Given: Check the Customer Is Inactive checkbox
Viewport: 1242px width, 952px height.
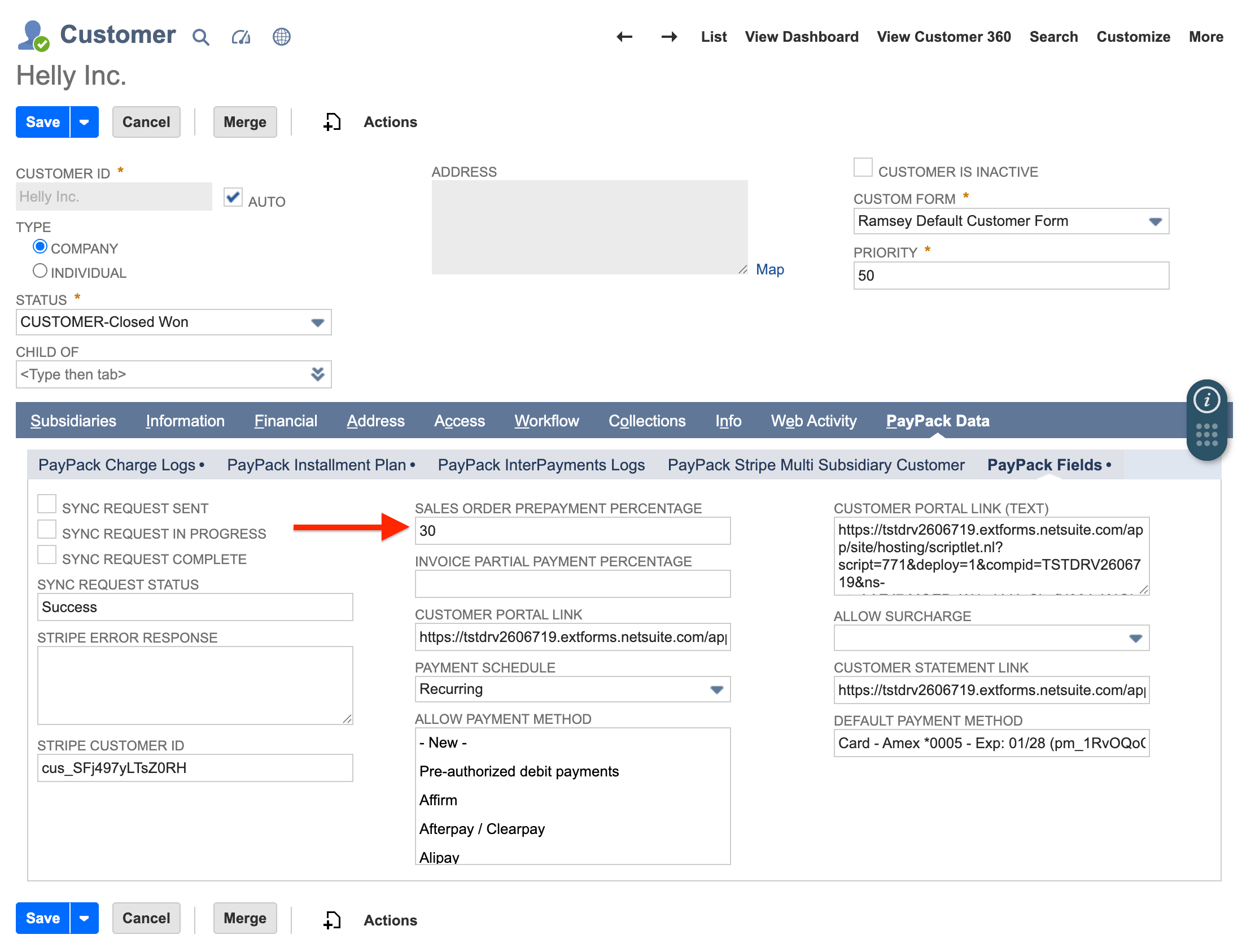Looking at the screenshot, I should click(863, 168).
